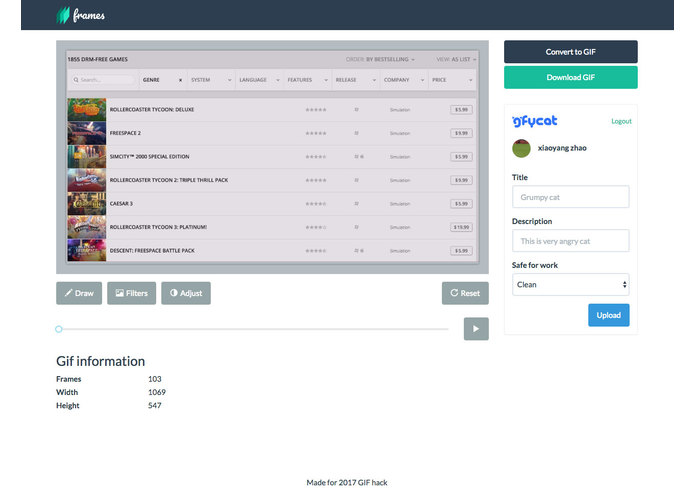Download the GIF file
The image size is (695, 494).
(x=570, y=78)
